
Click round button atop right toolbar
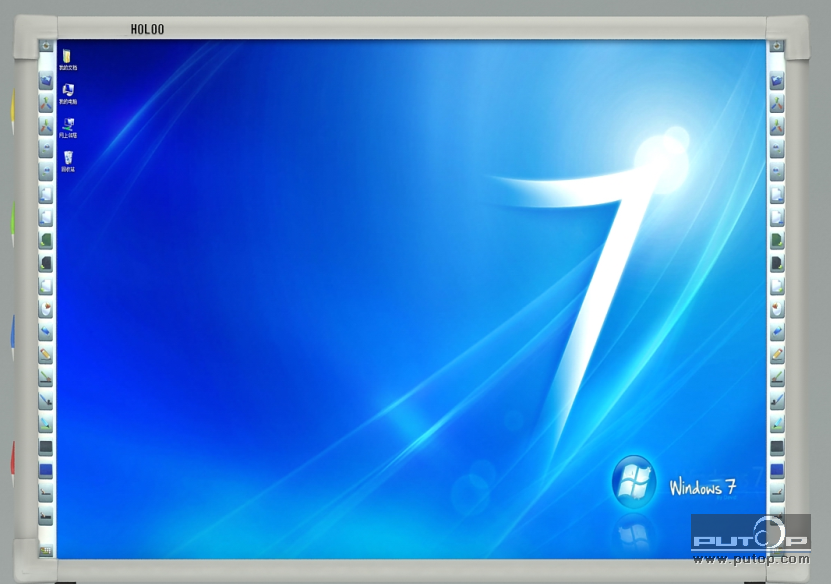tap(777, 46)
